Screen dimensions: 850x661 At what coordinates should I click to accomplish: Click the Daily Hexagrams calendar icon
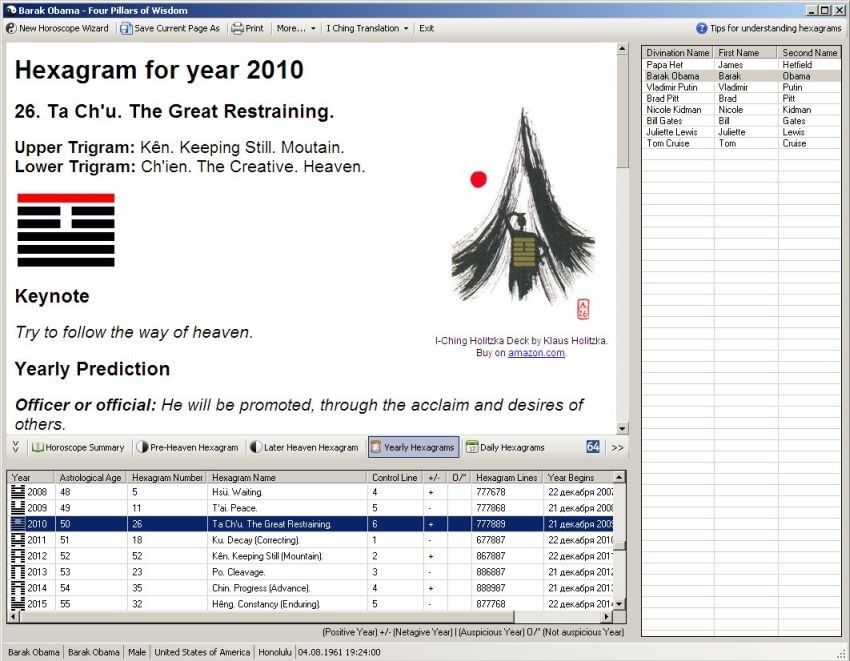472,447
